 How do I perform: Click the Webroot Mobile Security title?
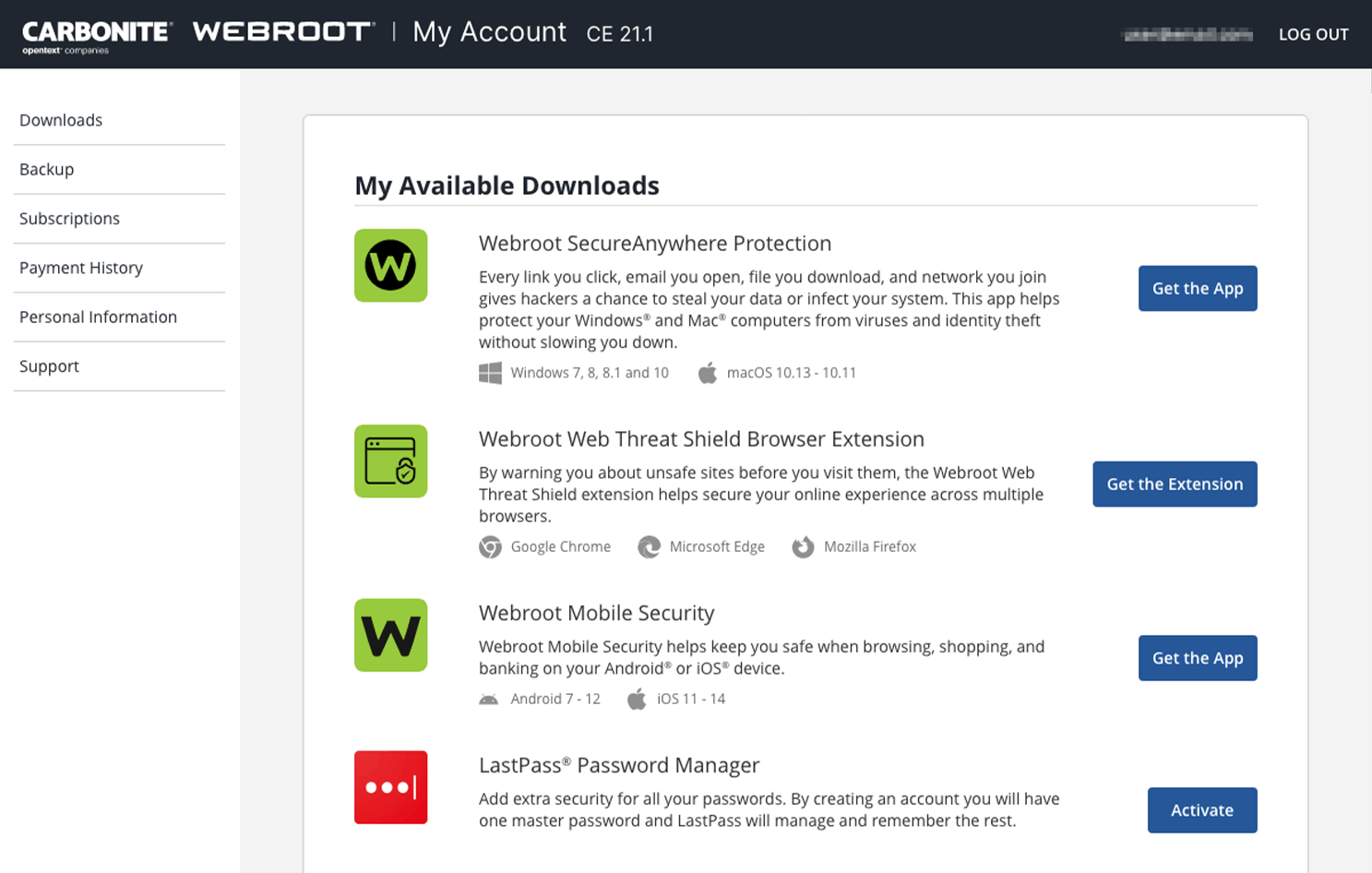597,614
